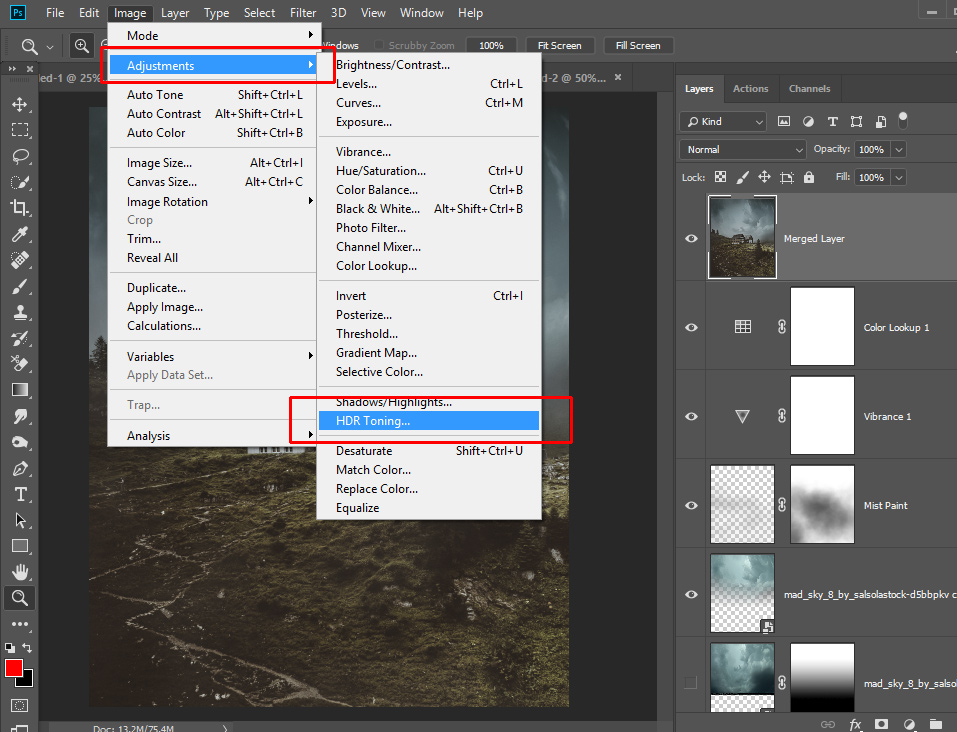Toggle lock transparent pixels
957x732 pixels.
click(721, 177)
